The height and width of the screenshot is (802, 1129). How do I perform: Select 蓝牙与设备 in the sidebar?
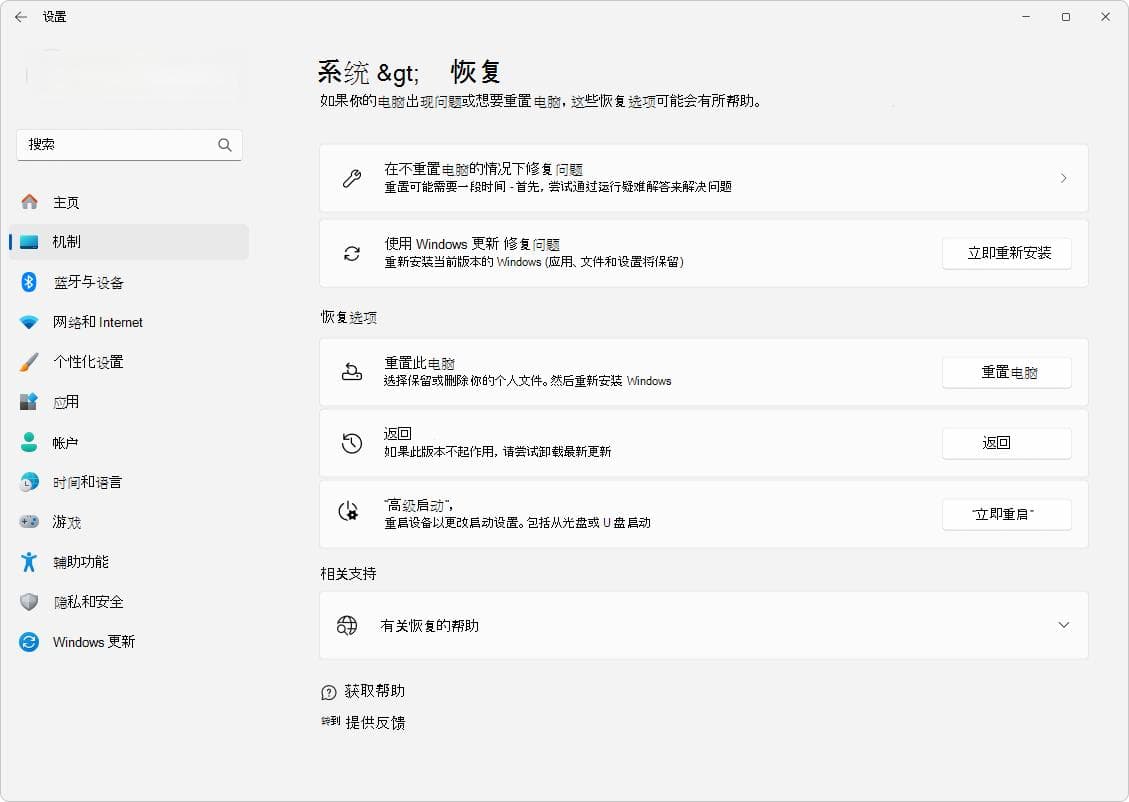[129, 282]
